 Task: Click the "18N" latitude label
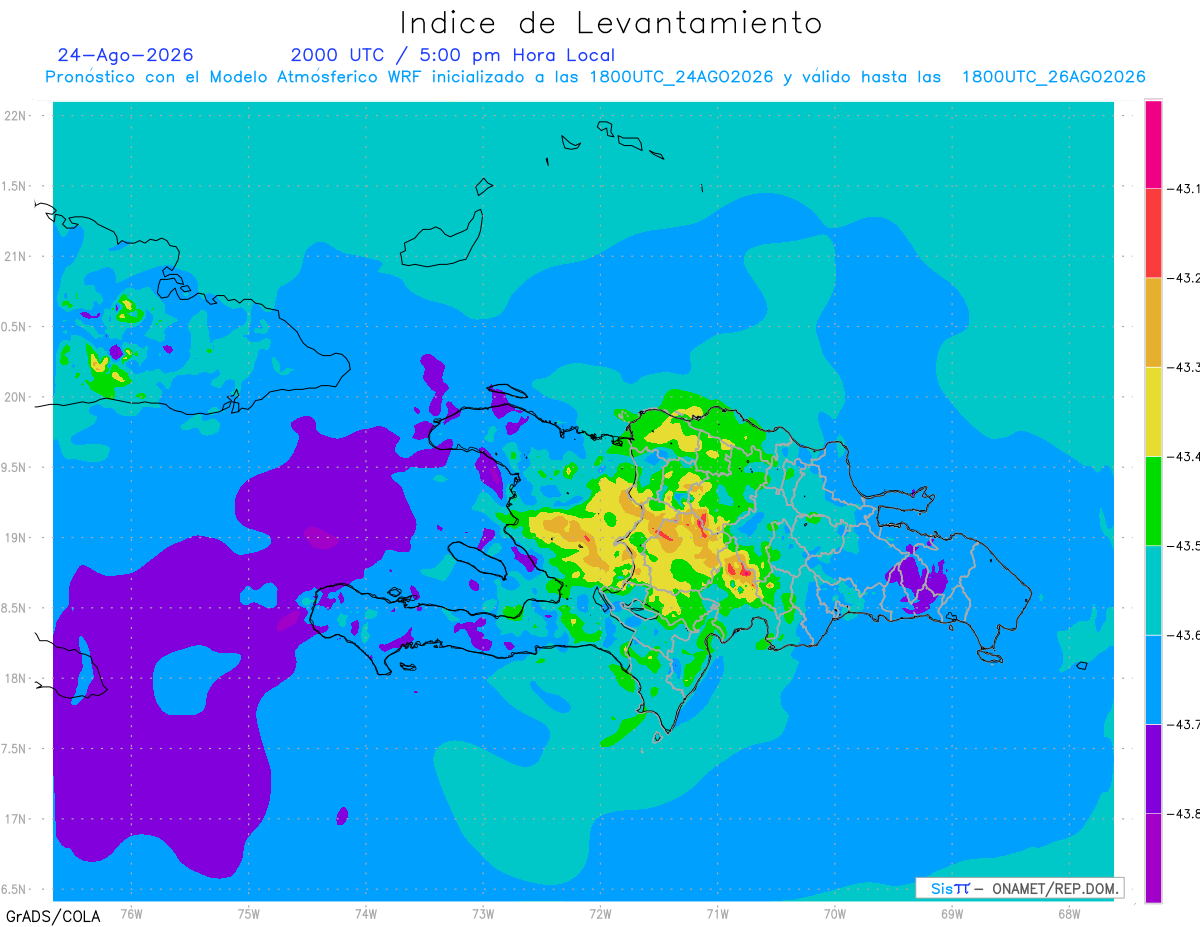point(16,678)
